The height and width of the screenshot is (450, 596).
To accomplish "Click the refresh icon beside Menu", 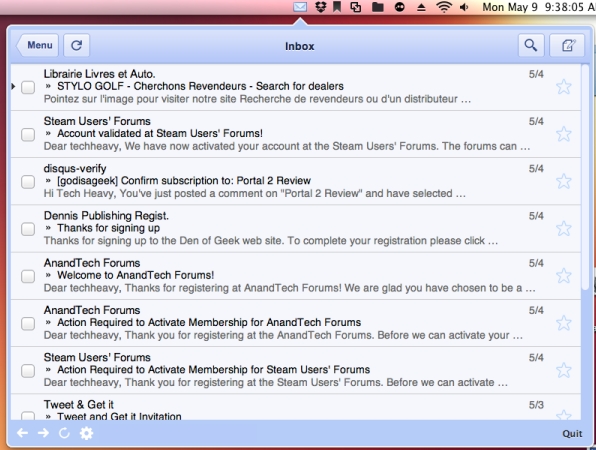I will coord(76,46).
